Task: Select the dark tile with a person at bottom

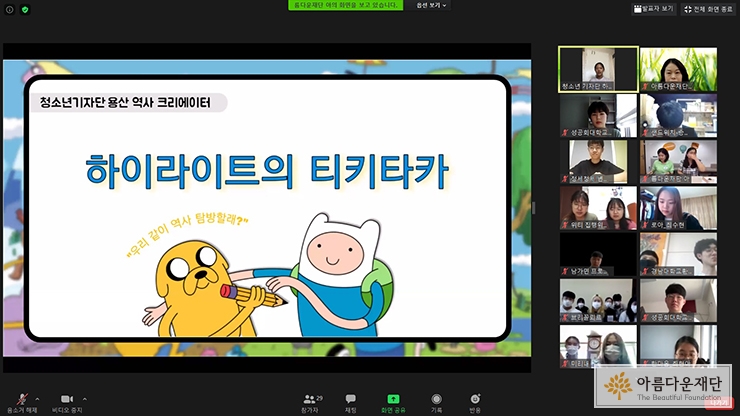Action: [x=598, y=254]
